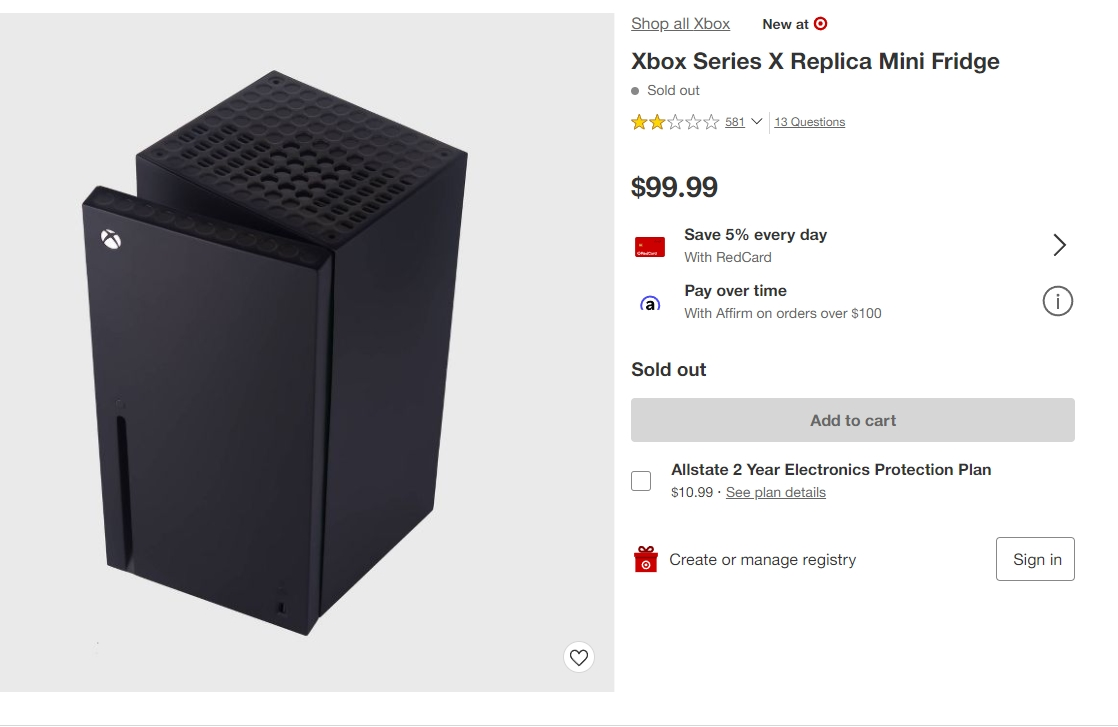The image size is (1118, 727).
Task: Click the Affirm logo icon
Action: coord(650,302)
